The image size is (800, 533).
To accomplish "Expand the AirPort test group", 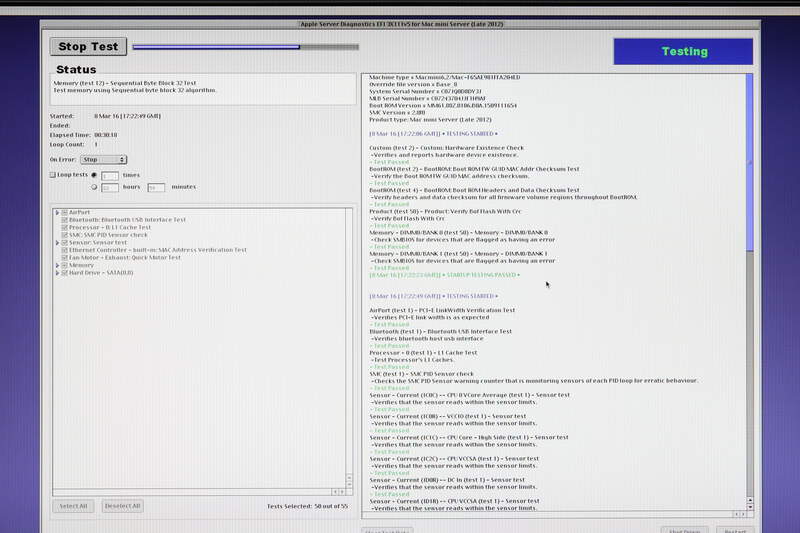I will coord(57,213).
